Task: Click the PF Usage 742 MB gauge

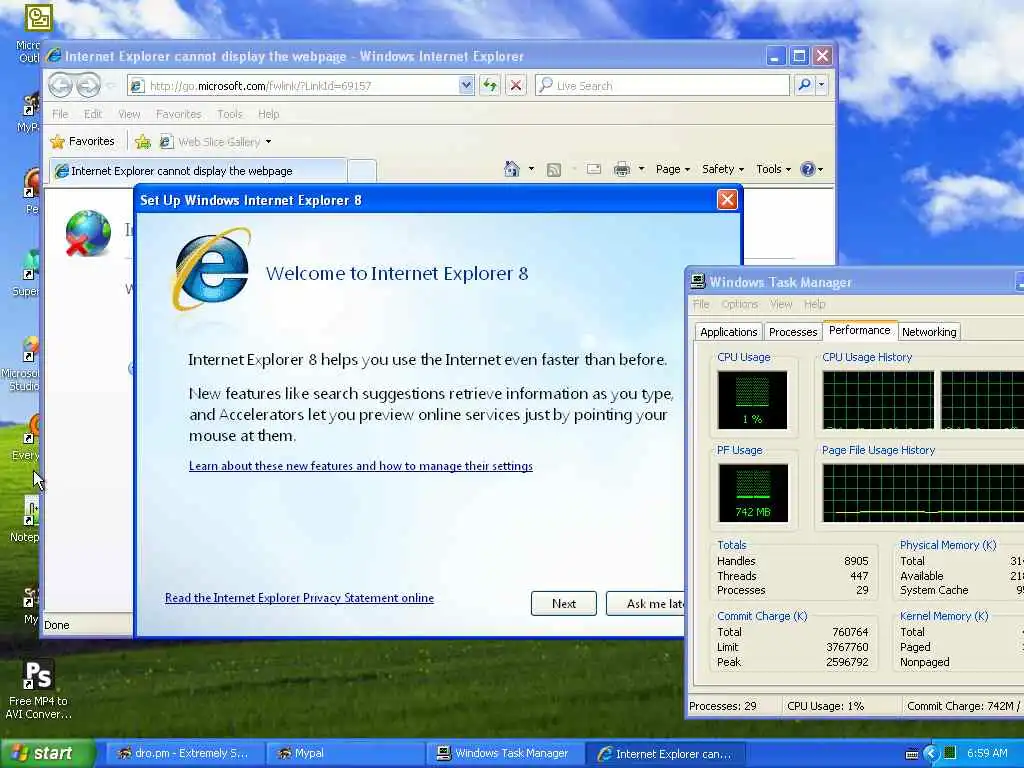Action: pos(753,493)
